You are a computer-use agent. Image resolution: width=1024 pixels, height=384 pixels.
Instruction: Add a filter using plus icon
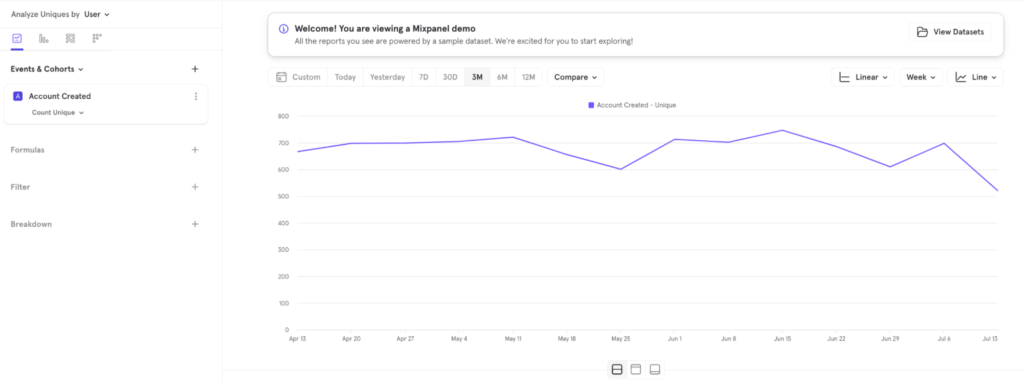195,187
